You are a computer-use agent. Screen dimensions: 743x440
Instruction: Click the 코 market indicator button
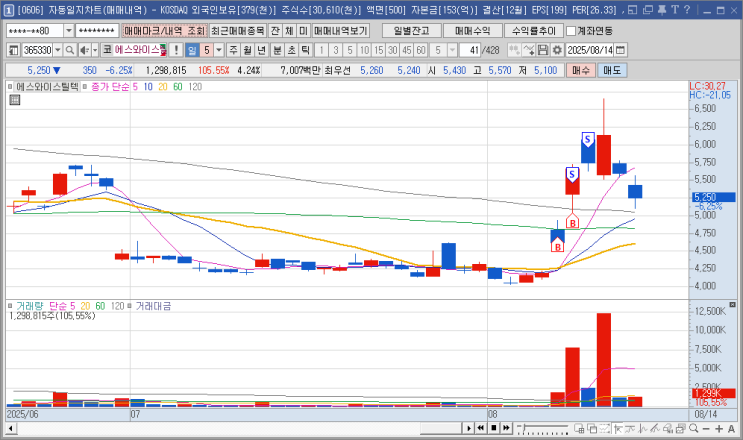point(107,50)
